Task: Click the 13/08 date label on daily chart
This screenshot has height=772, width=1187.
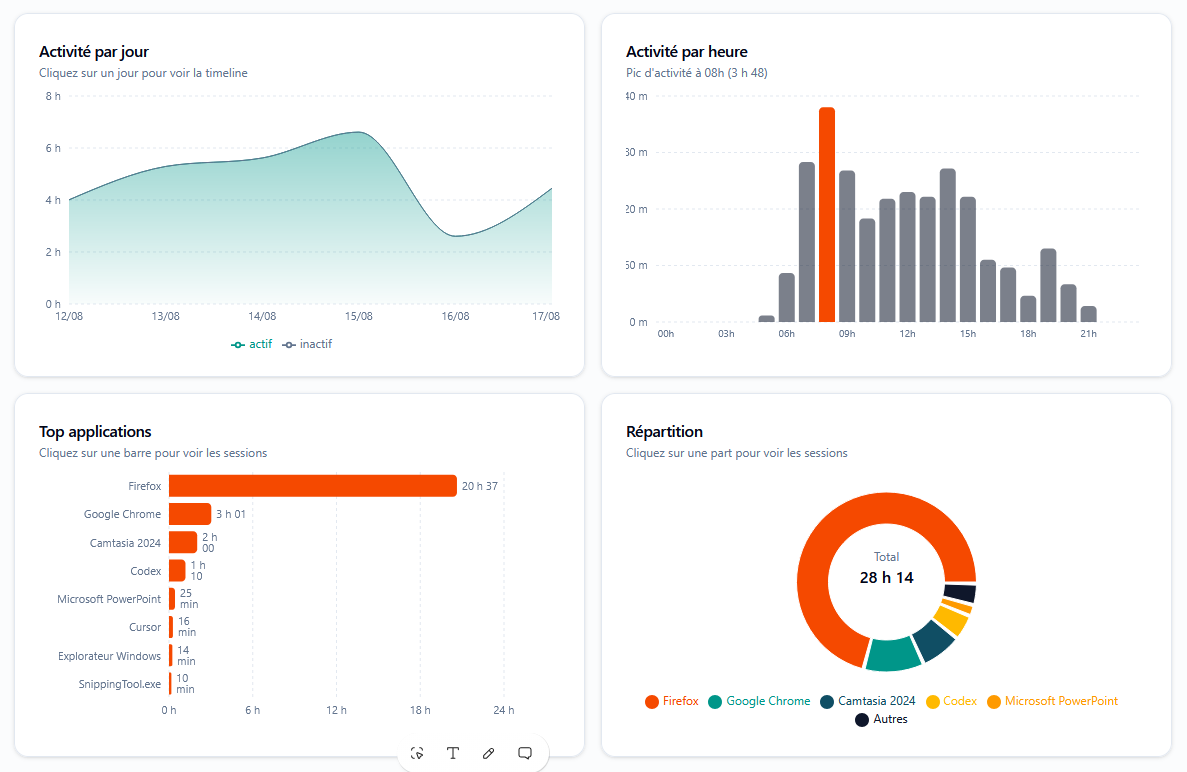Action: [166, 316]
